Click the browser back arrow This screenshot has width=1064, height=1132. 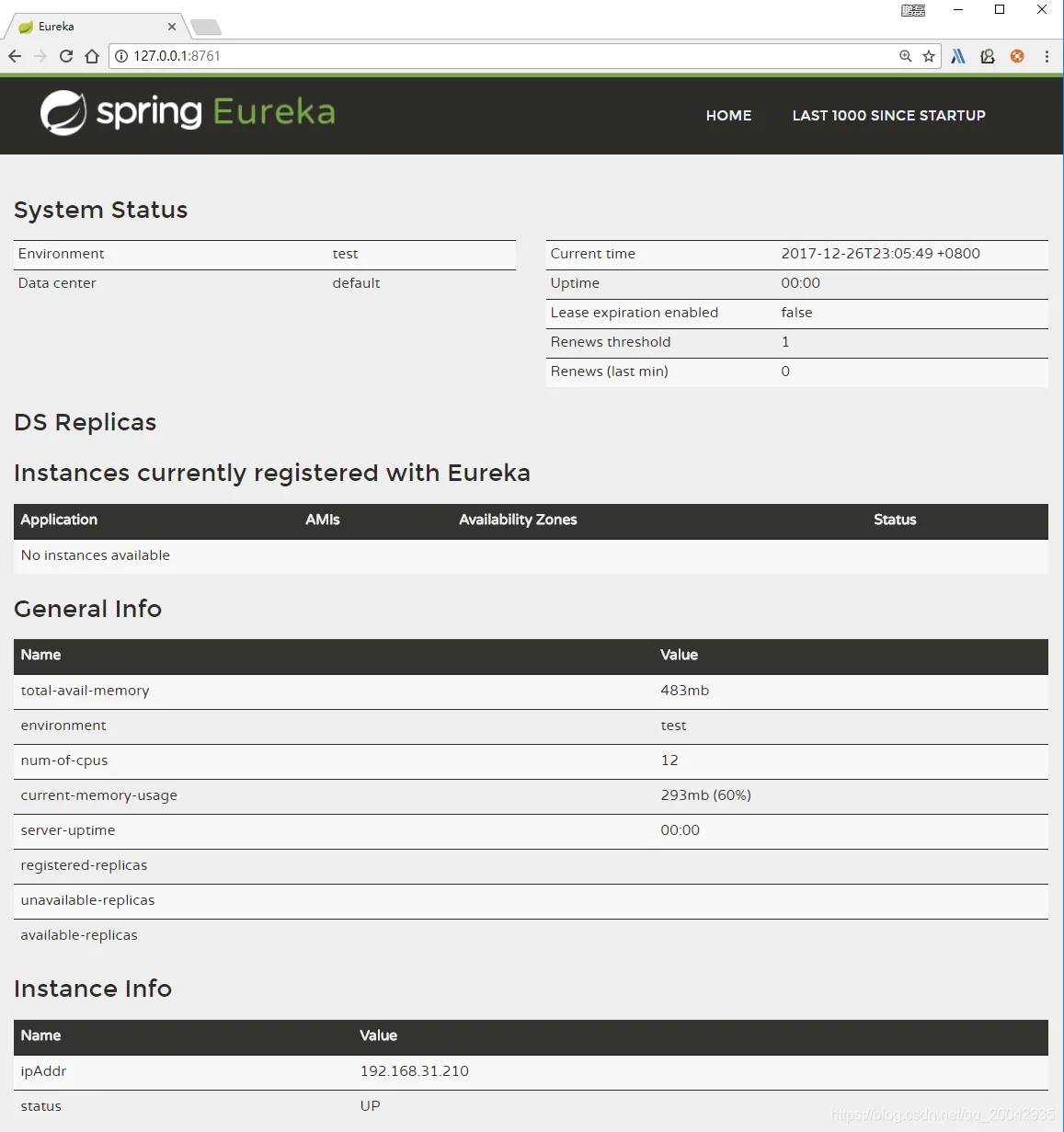(x=15, y=56)
